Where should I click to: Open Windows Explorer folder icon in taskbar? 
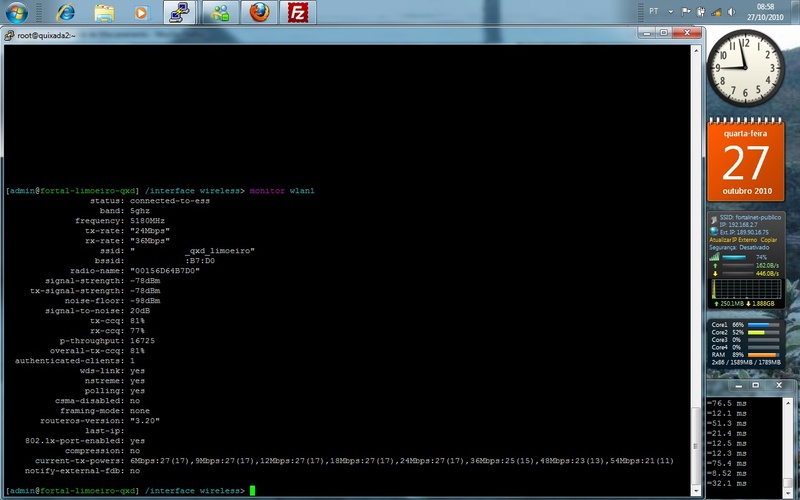coord(104,12)
